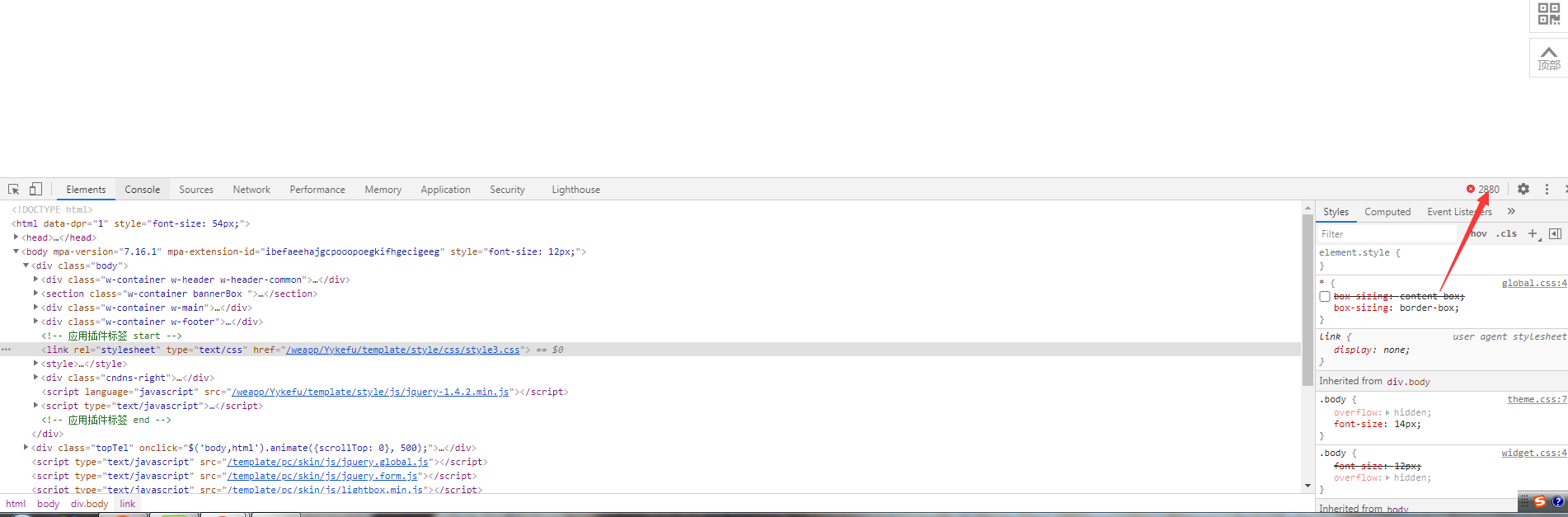Screen dimensions: 1568x517
Task: Expand the w-footer div node
Action: 35,322
